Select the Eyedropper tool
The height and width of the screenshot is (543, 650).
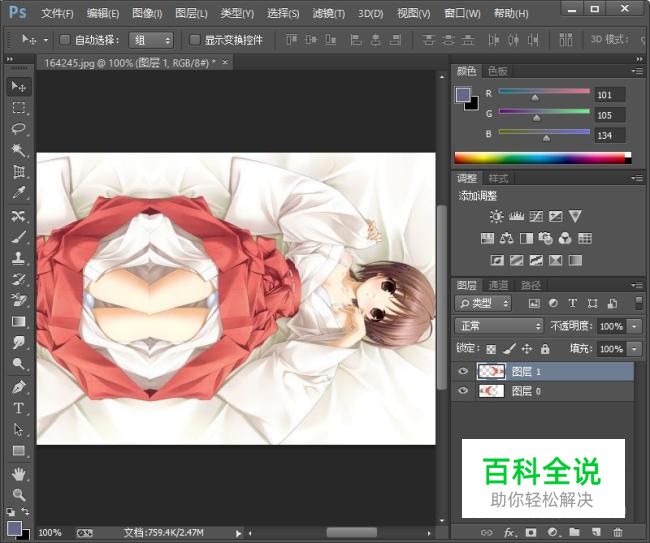click(19, 192)
